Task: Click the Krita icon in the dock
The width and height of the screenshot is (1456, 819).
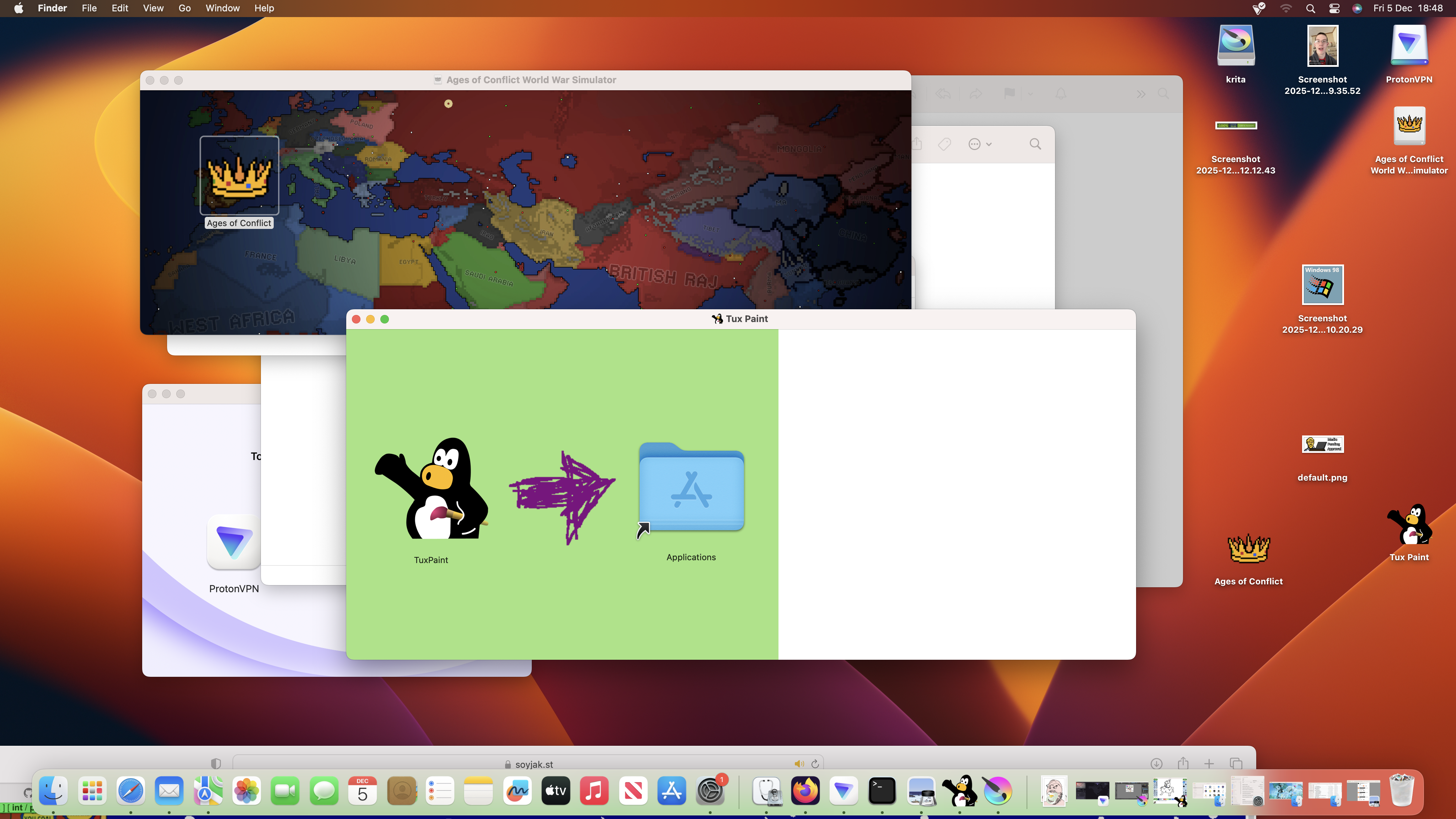Action: pos(997,791)
